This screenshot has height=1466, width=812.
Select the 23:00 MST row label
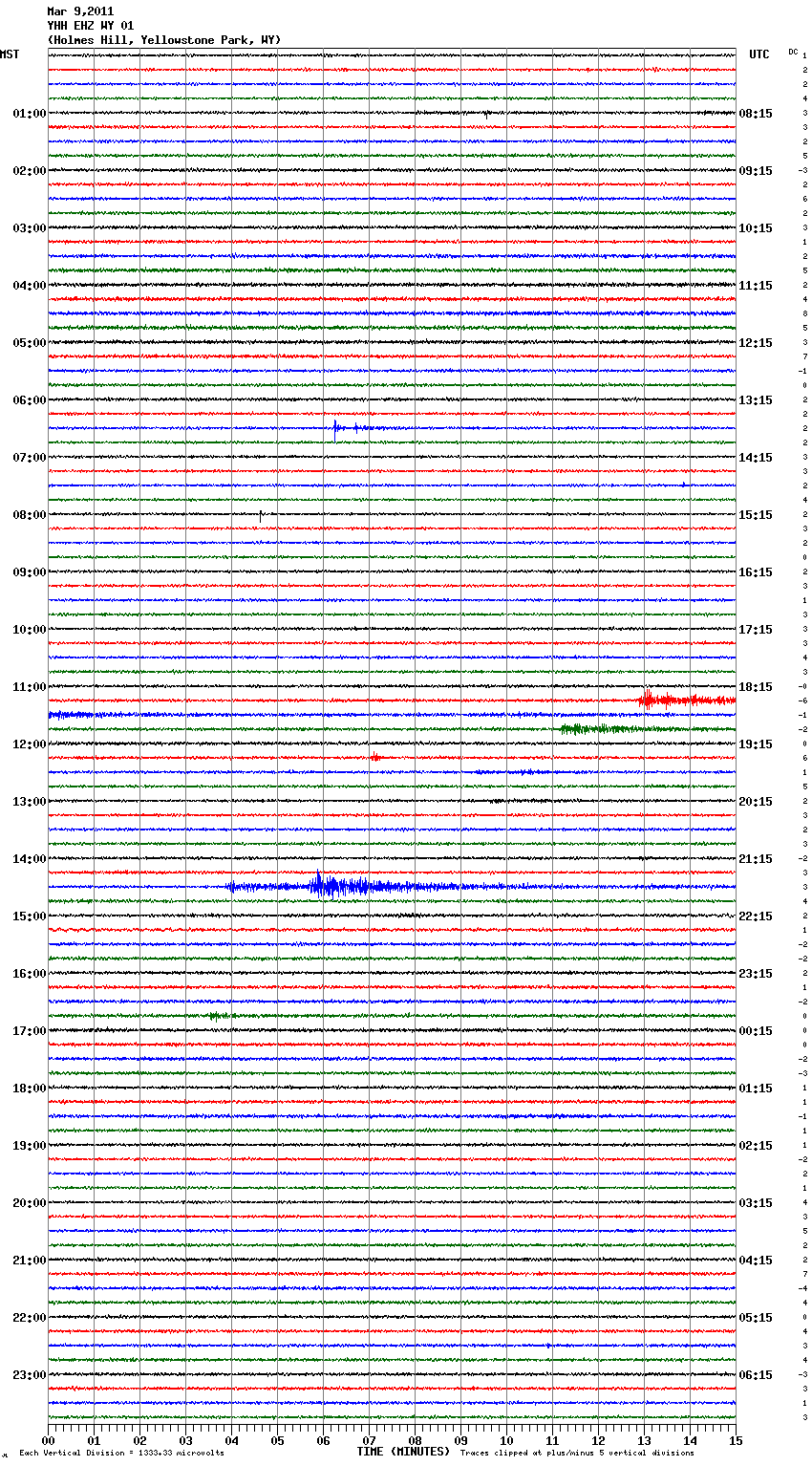(x=30, y=1375)
